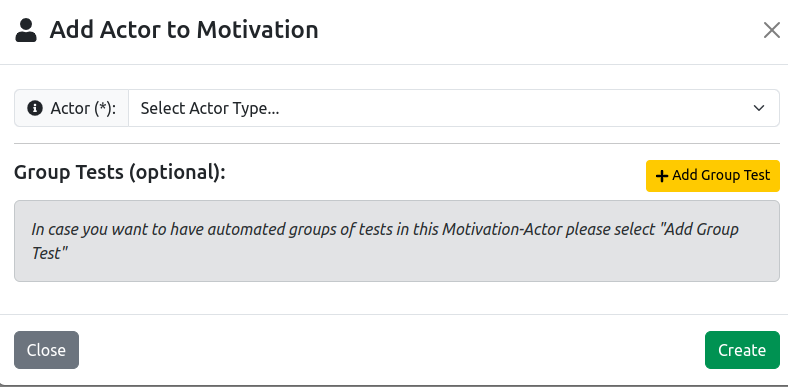
Task: Open the Select Actor Type combo box
Action: [x=454, y=108]
